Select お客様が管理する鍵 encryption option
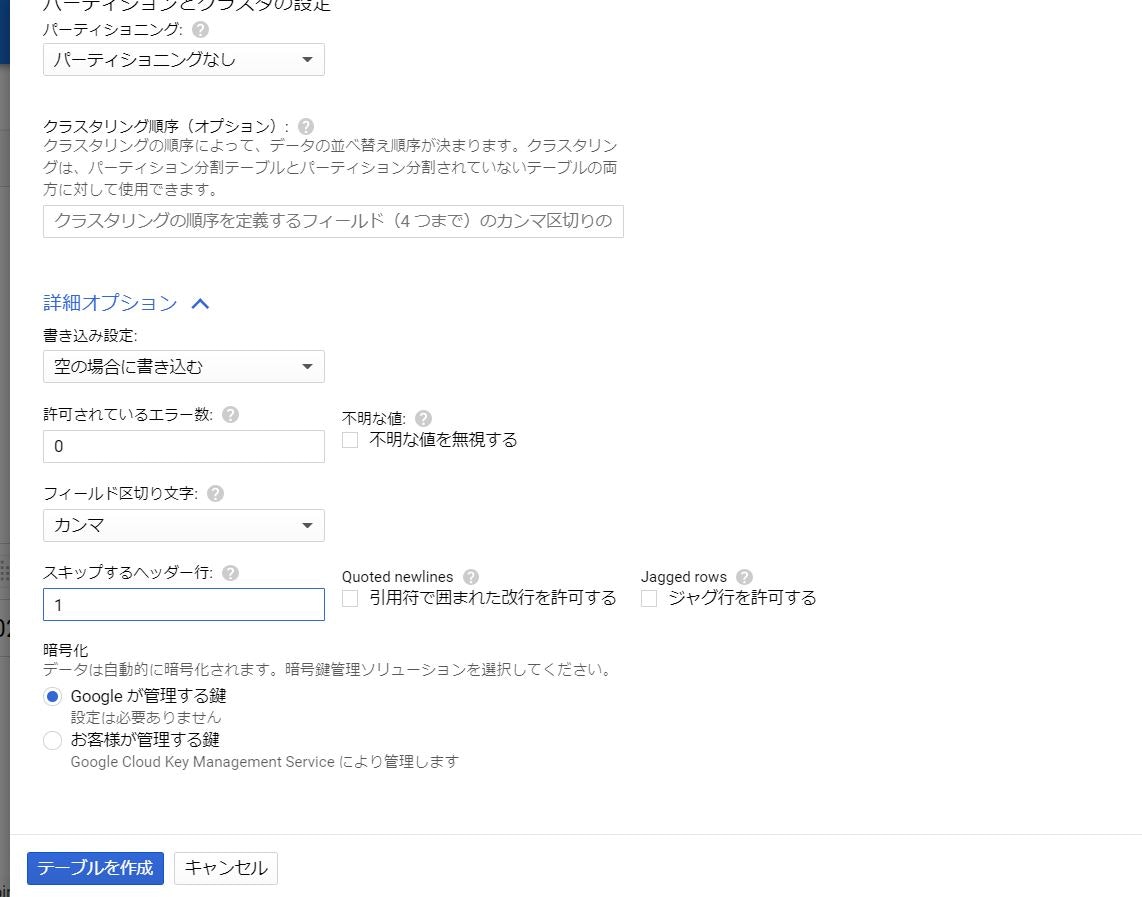Image resolution: width=1142 pixels, height=897 pixels. [52, 740]
